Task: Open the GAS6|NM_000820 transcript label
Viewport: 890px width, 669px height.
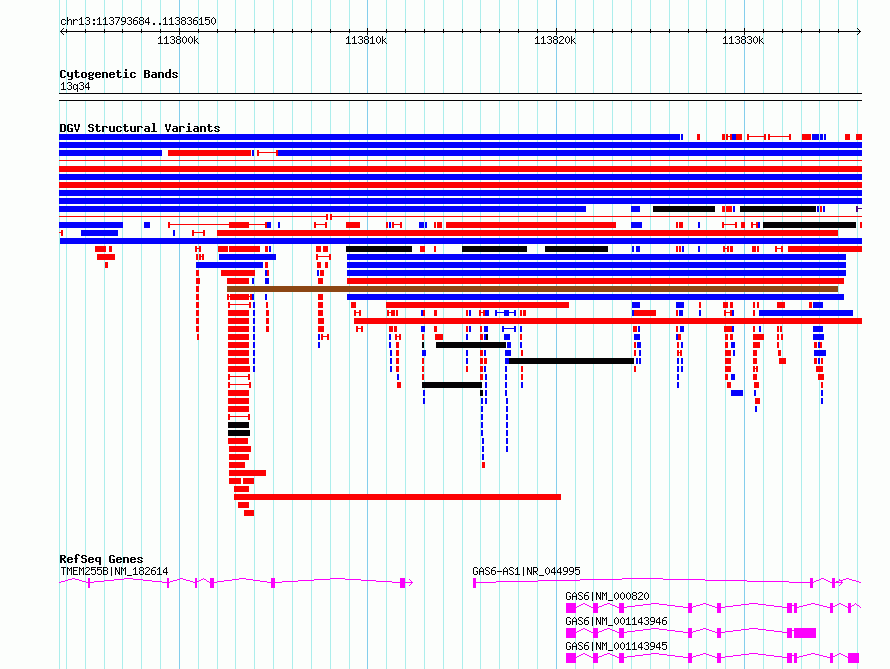Action: [x=607, y=596]
